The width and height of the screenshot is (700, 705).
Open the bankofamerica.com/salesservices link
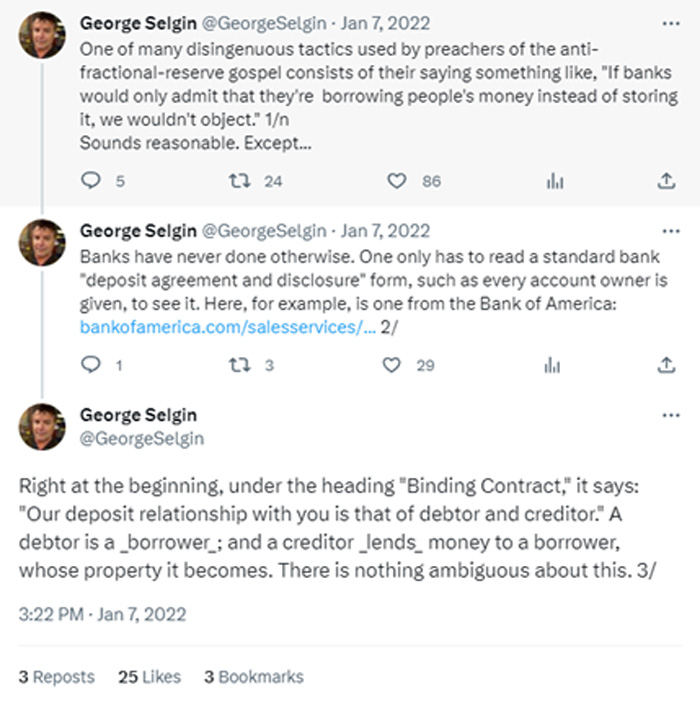tap(228, 327)
